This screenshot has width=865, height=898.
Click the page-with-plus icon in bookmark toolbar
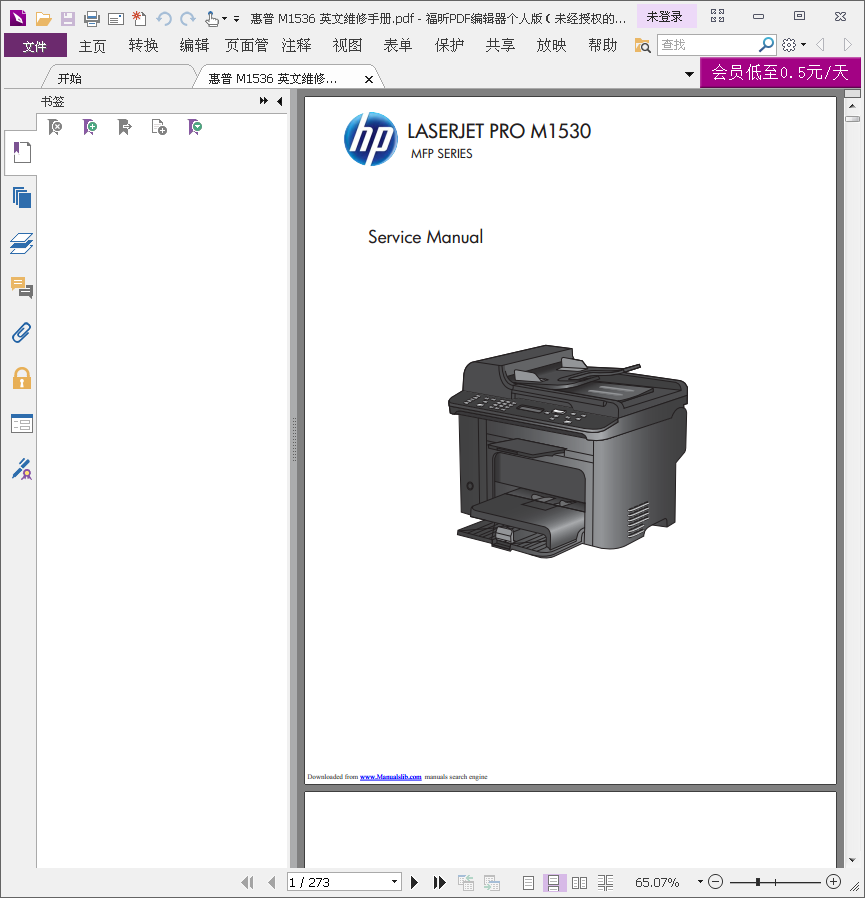click(159, 127)
